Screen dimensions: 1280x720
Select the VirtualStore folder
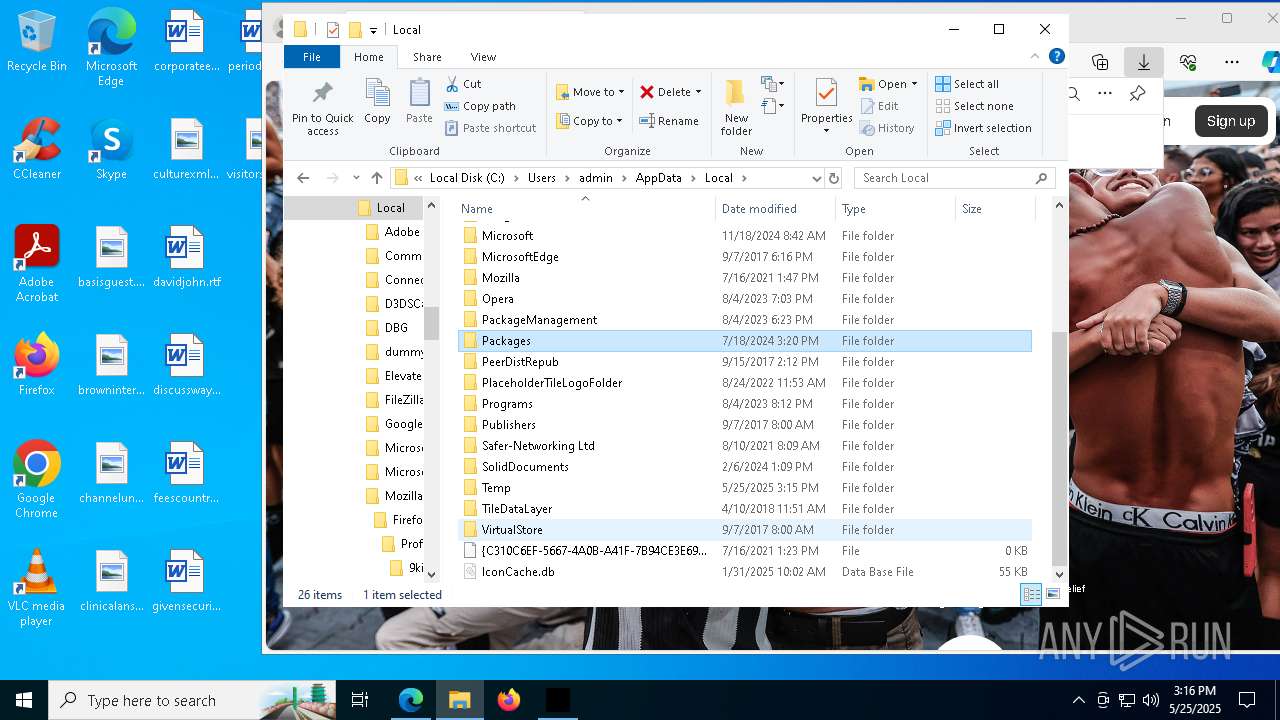tap(744, 530)
